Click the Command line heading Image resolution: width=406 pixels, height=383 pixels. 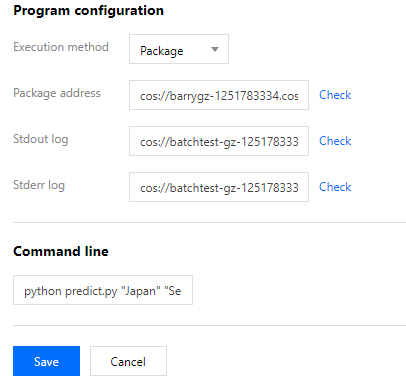61,251
